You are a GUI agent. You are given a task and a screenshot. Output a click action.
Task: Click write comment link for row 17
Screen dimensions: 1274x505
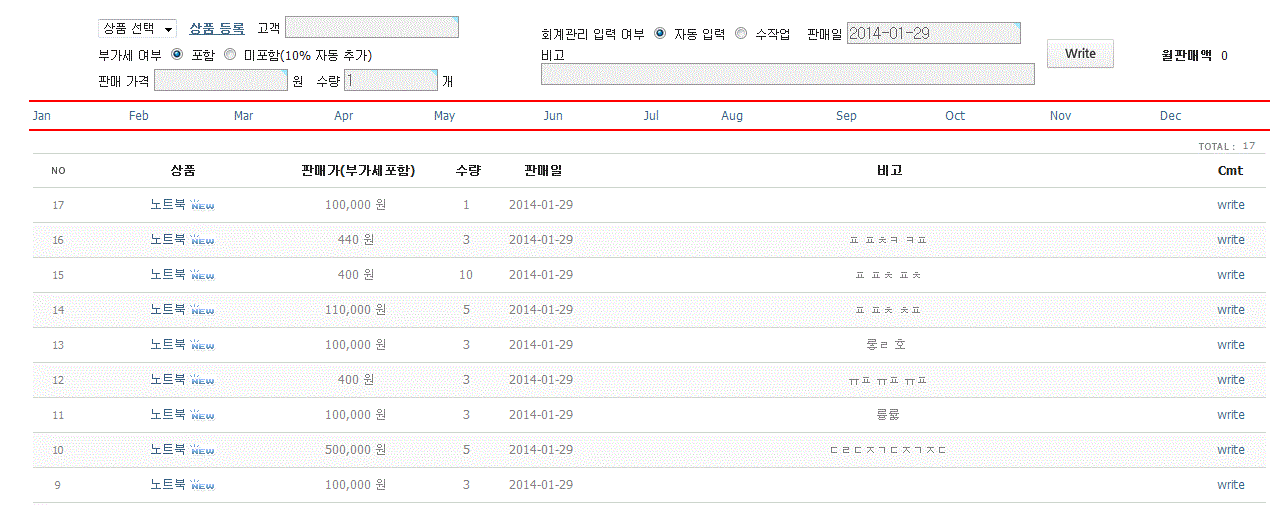coord(1230,205)
